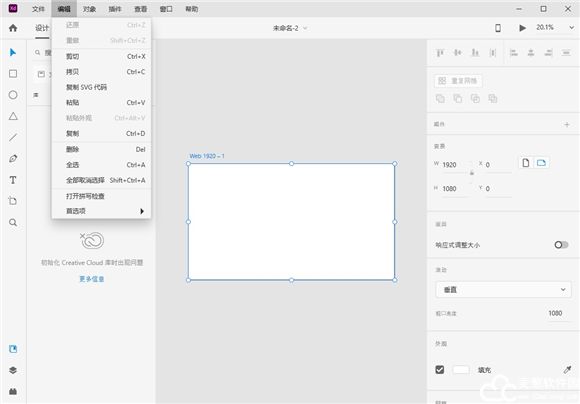Open the fill color swatch
580x404 pixels.
(x=461, y=370)
